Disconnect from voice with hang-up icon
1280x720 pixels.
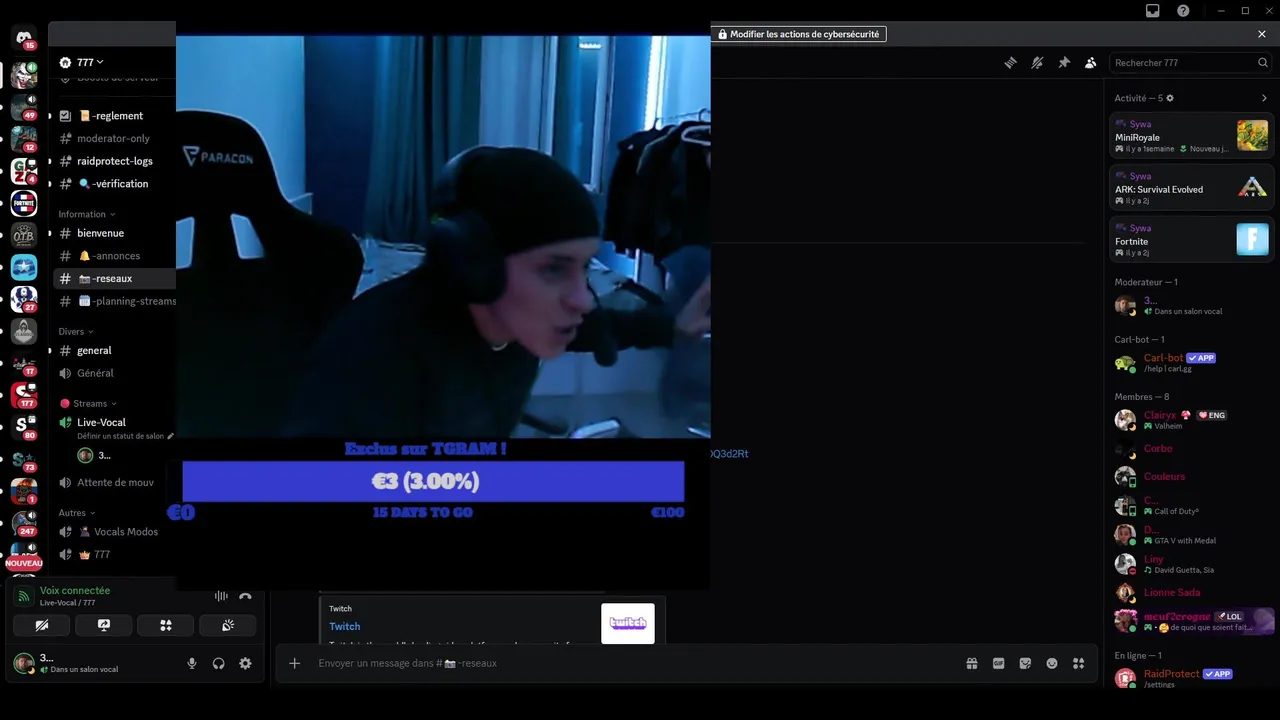coord(245,596)
